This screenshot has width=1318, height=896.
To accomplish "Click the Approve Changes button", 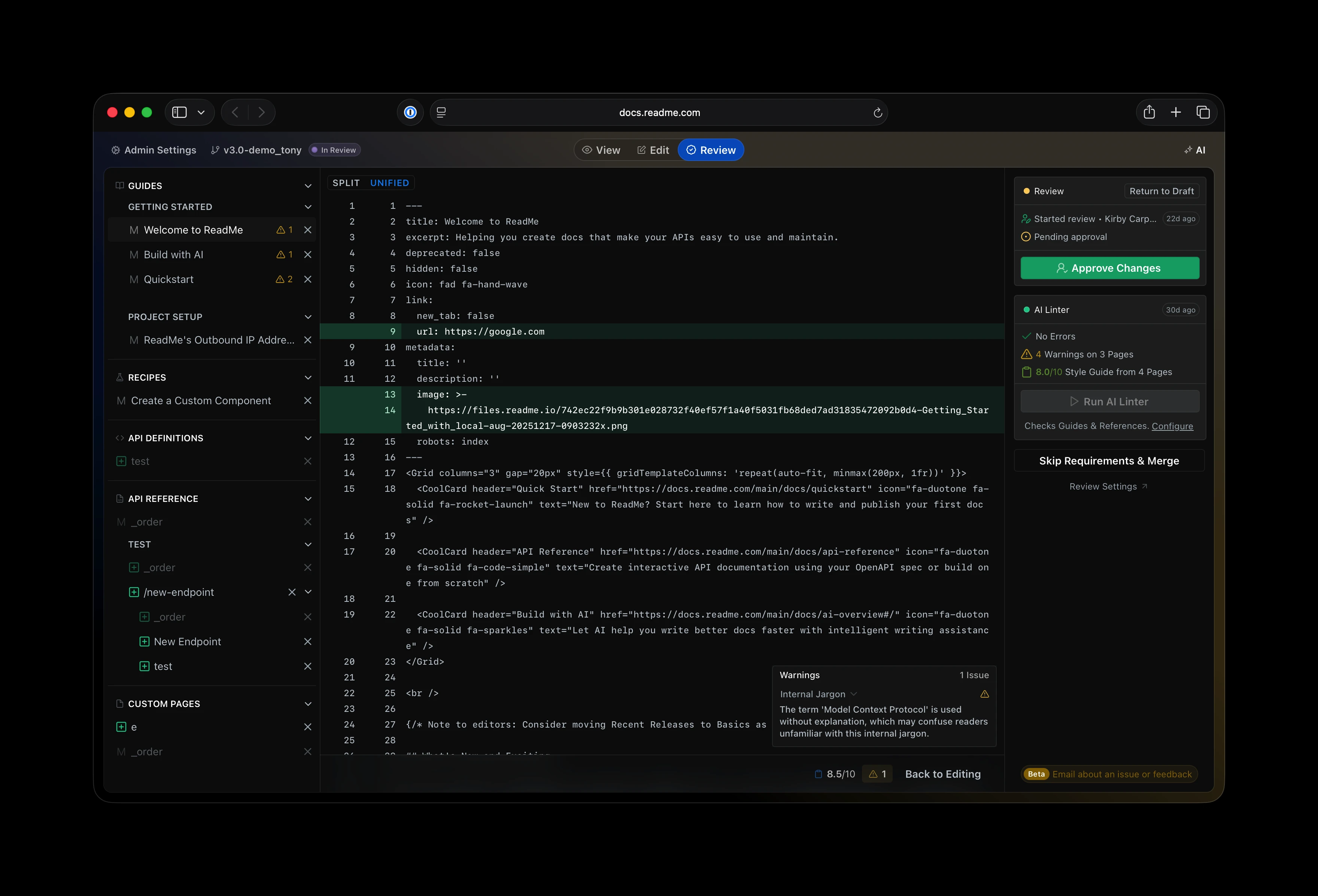I will [1109, 268].
